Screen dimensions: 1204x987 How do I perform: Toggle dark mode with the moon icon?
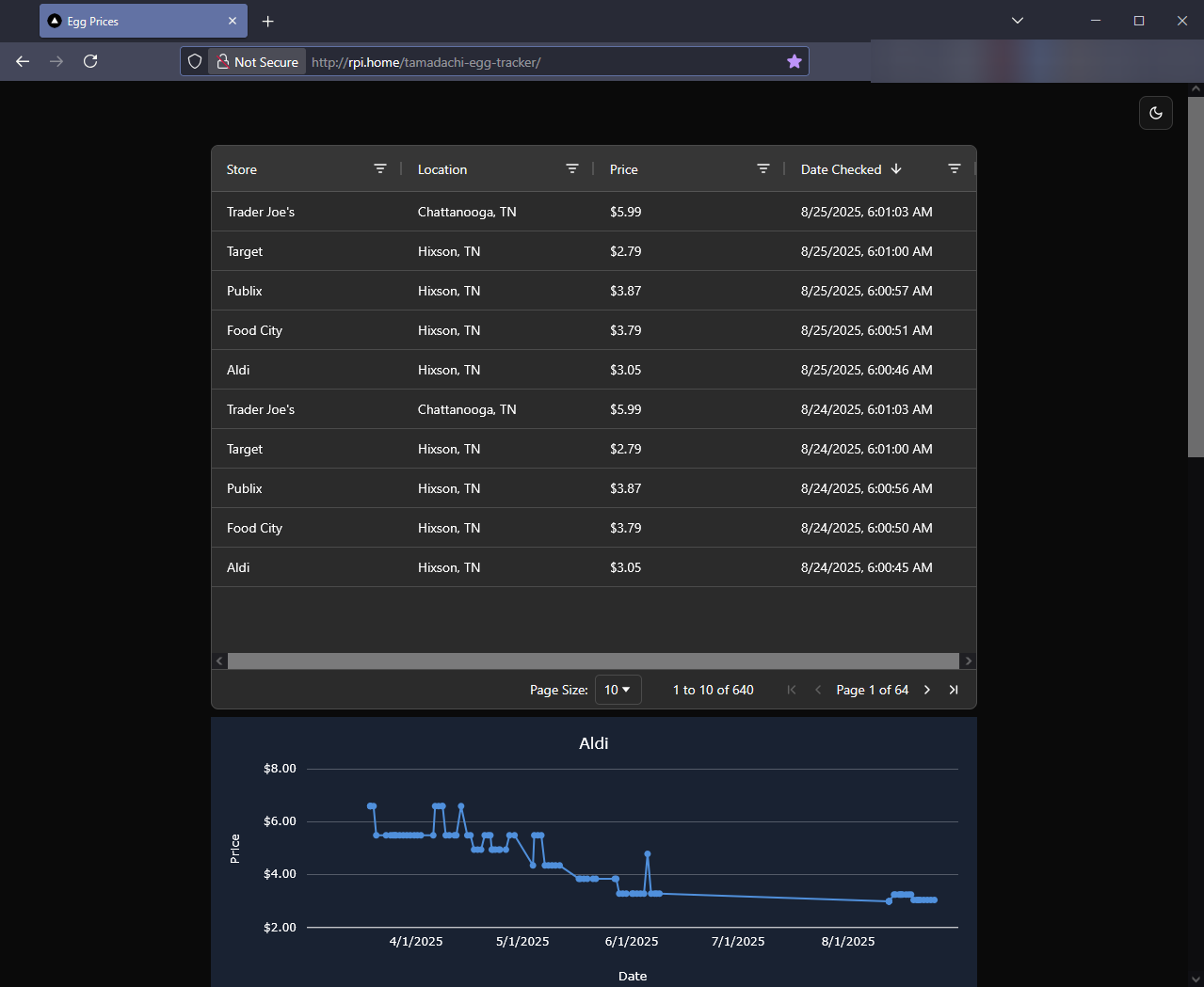click(x=1155, y=113)
